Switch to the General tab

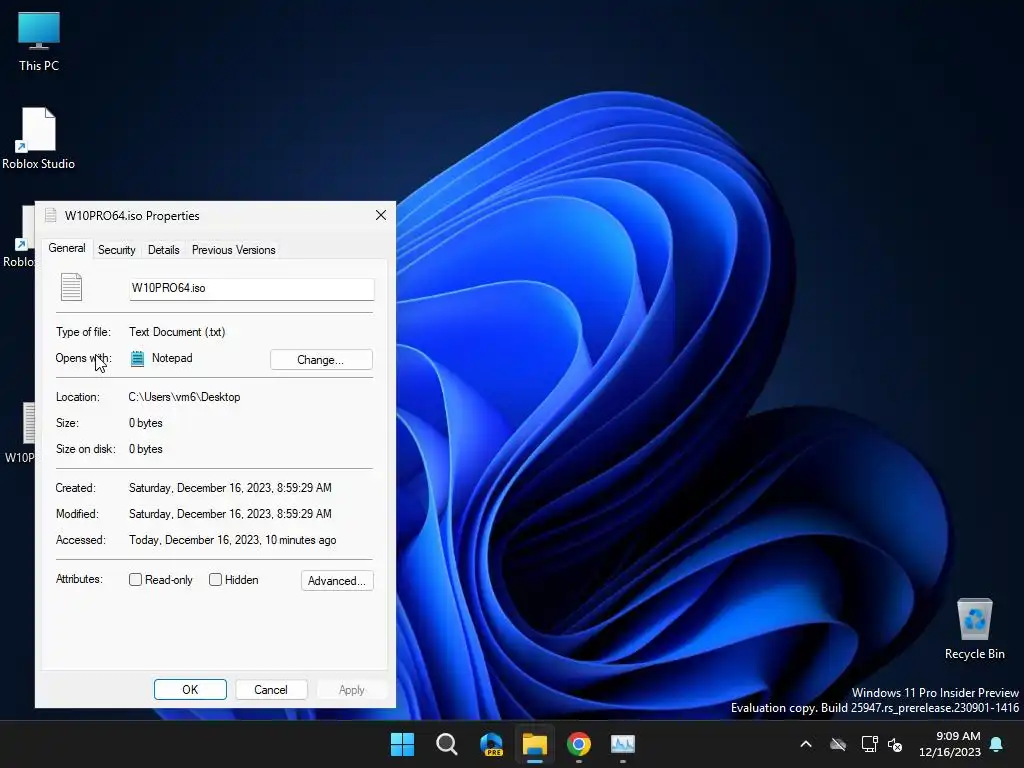pyautogui.click(x=67, y=248)
